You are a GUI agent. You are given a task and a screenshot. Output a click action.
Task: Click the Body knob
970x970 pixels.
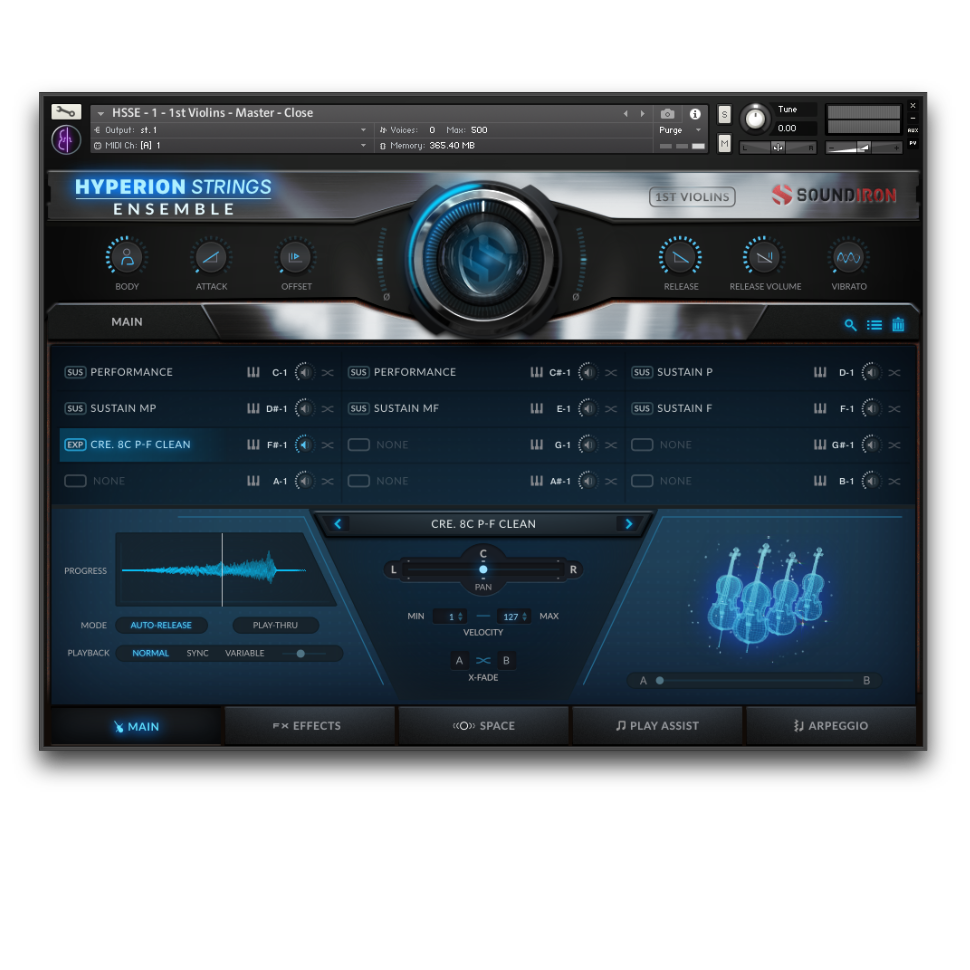click(127, 257)
